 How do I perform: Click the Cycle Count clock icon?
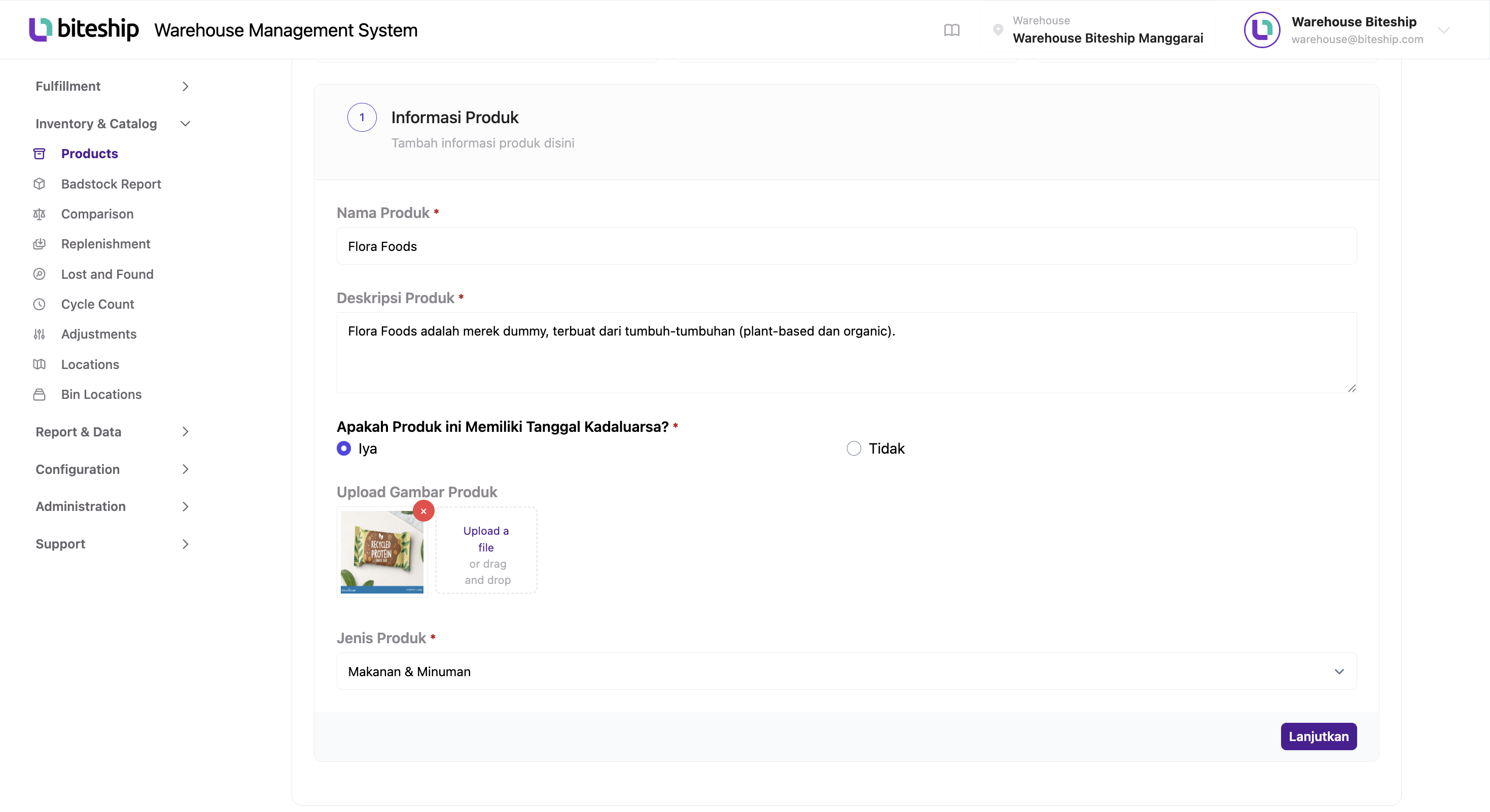pos(40,304)
